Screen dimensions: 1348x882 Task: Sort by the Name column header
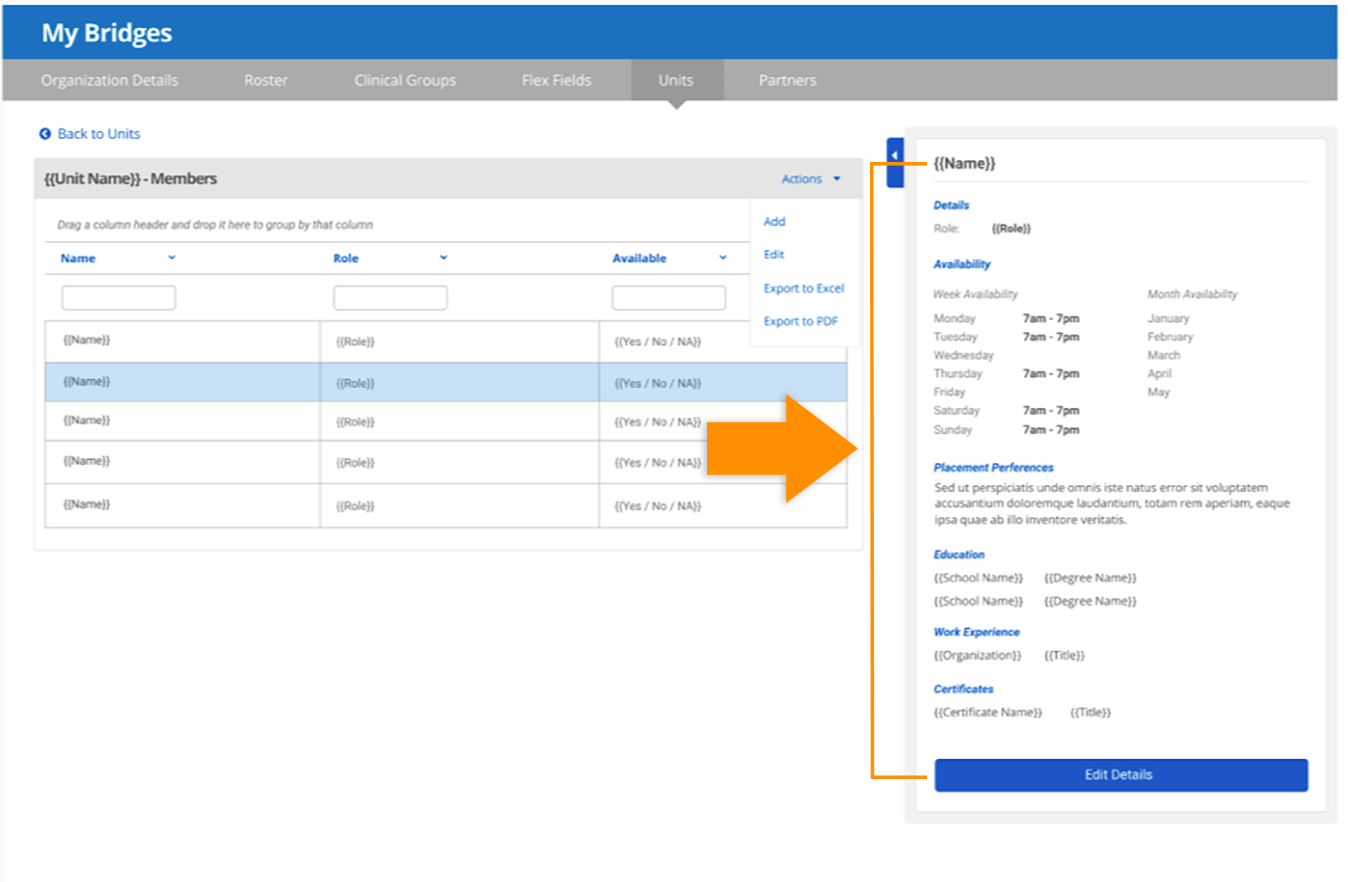click(x=78, y=258)
